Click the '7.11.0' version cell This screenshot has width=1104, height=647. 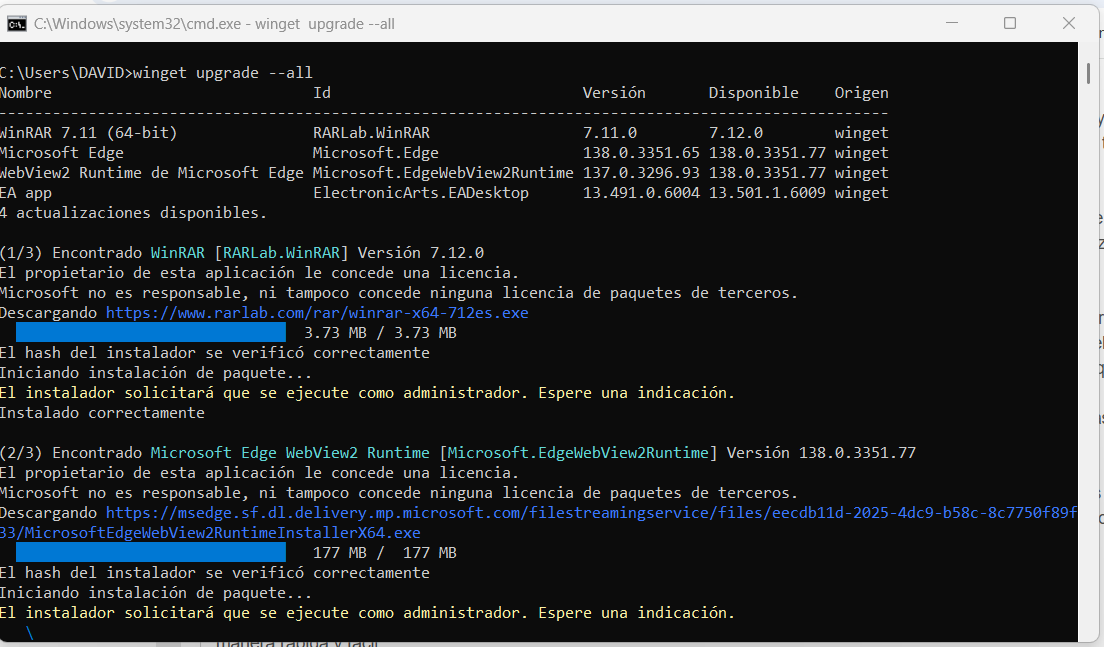click(610, 132)
